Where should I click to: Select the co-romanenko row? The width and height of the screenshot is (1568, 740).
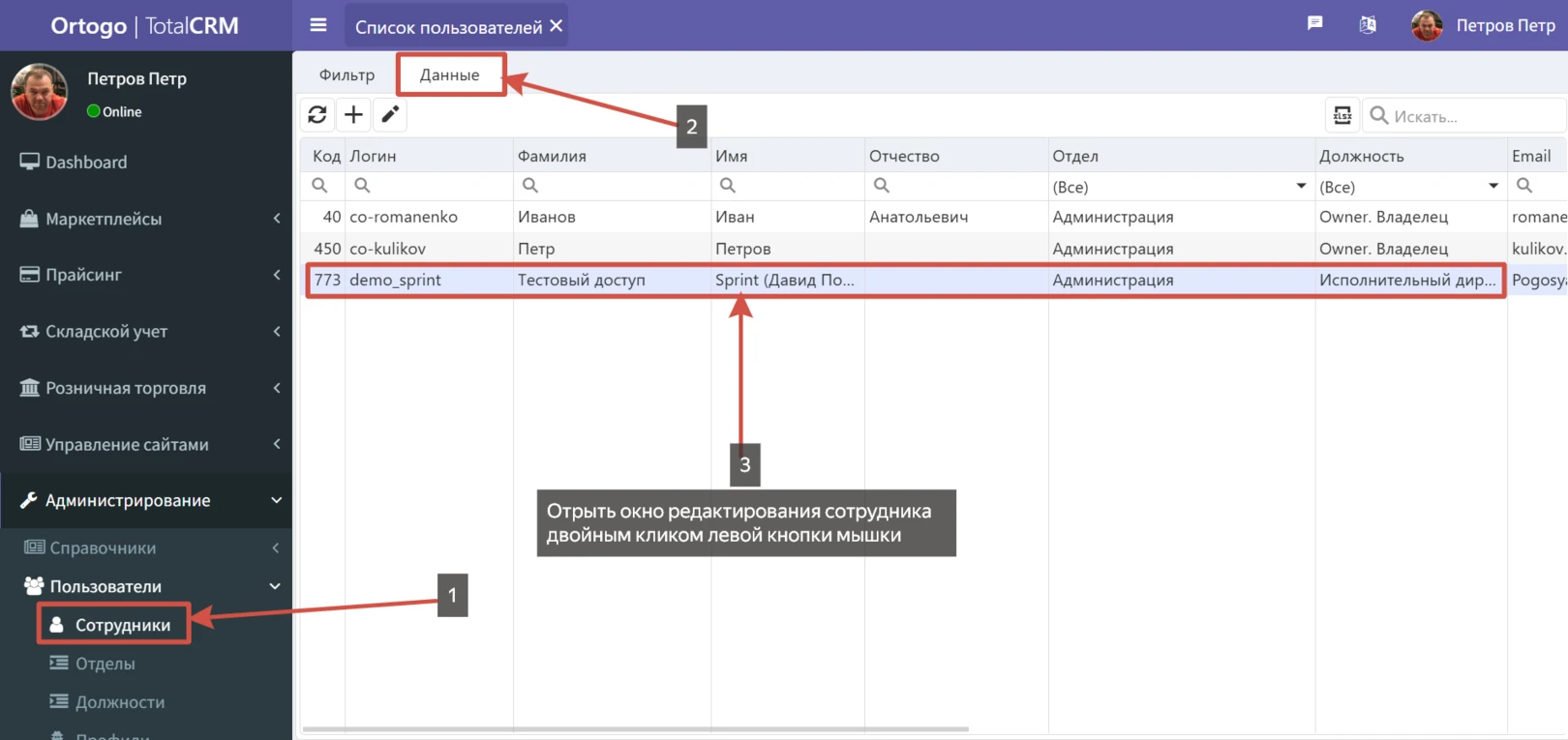click(933, 217)
